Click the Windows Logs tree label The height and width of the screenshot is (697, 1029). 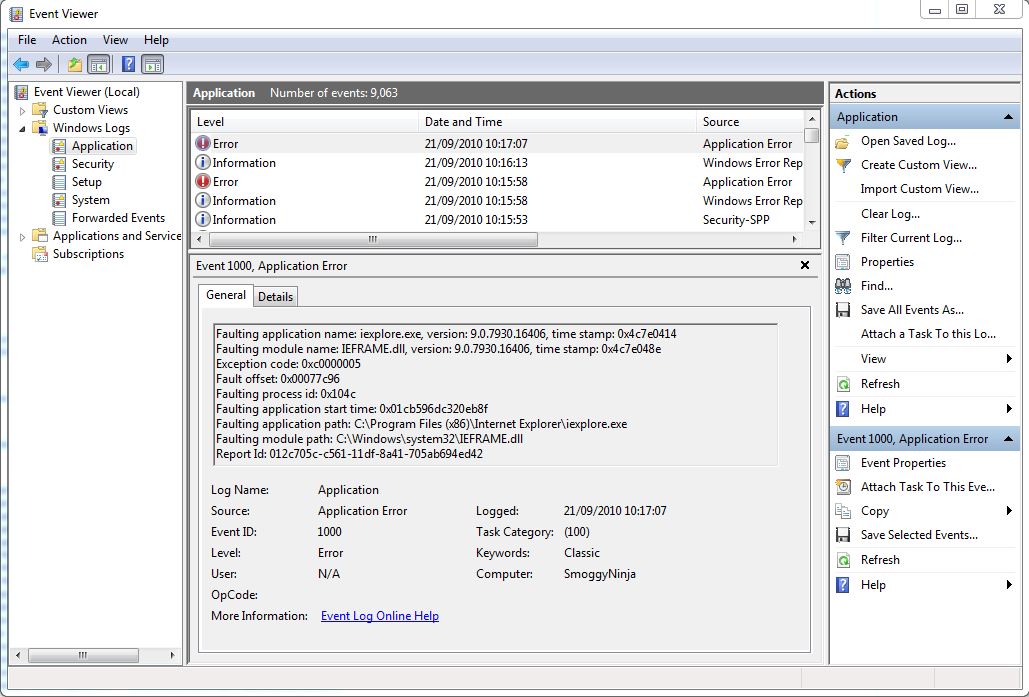[x=91, y=128]
